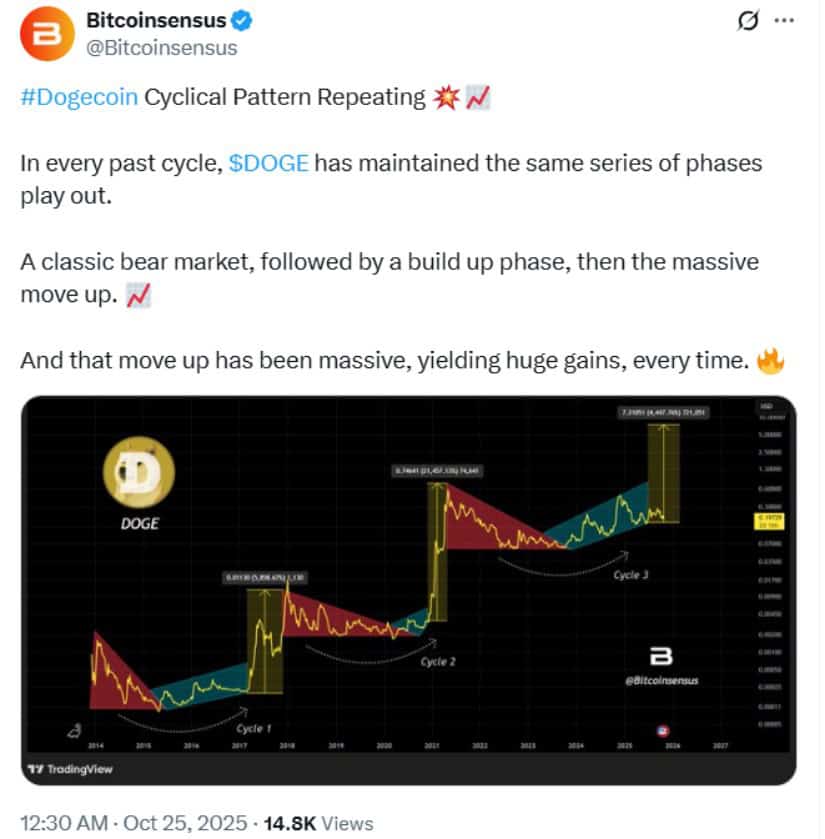
Task: Open the #Dogecoin hashtag
Action: (77, 97)
